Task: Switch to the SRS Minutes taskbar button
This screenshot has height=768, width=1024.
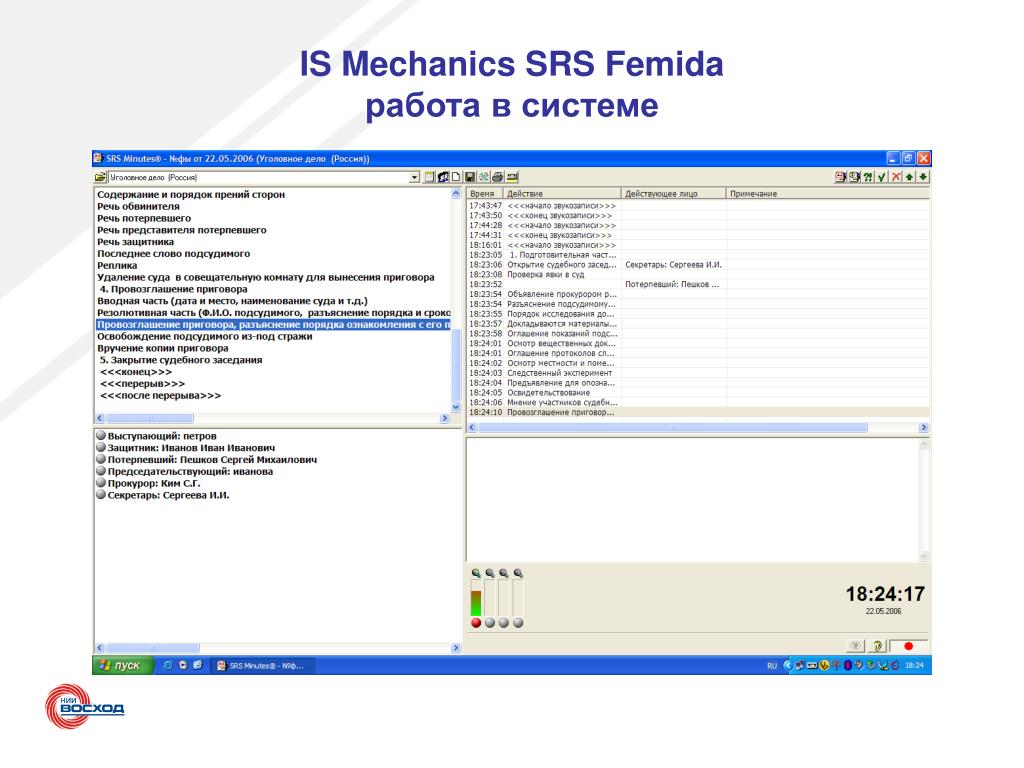Action: coord(263,665)
